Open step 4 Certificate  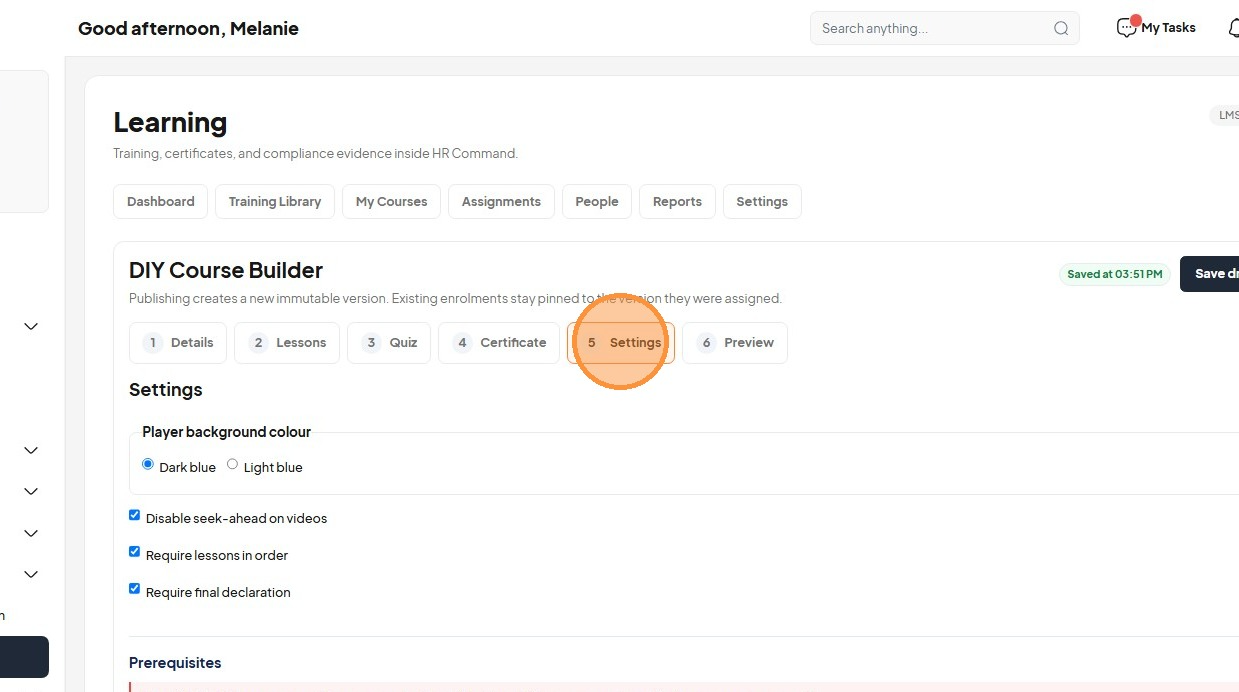[x=499, y=342]
